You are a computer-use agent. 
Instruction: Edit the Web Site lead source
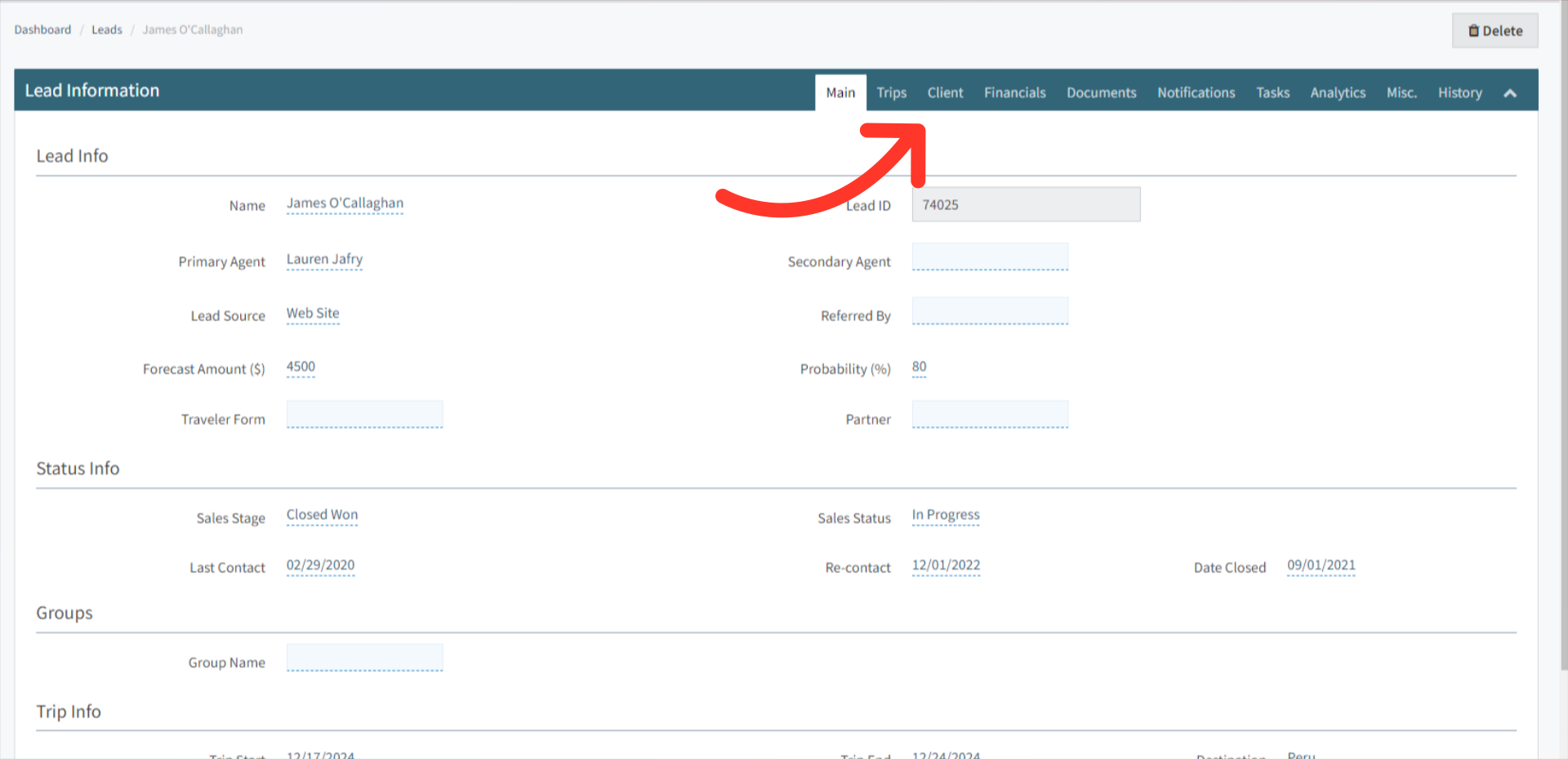pos(312,314)
